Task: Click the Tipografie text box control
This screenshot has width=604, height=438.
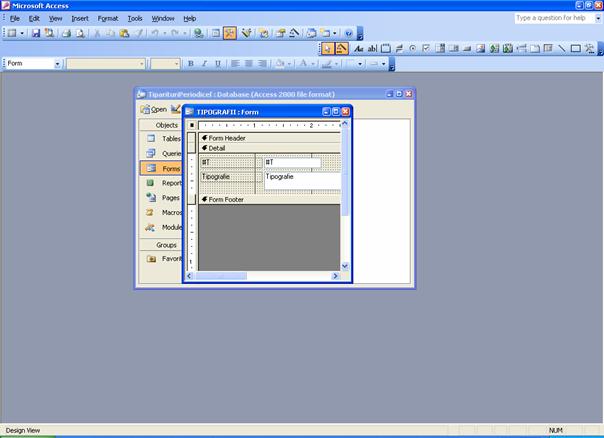Action: click(300, 177)
